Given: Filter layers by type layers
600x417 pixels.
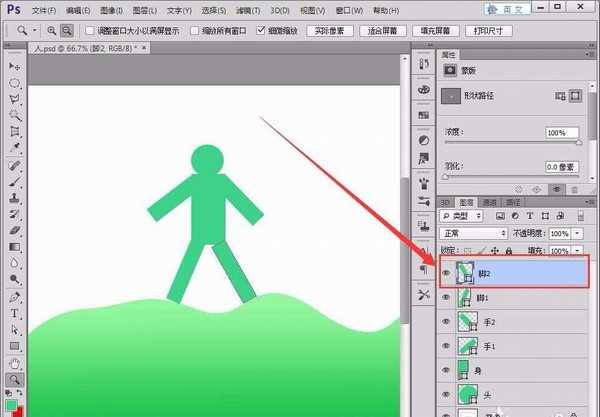Looking at the screenshot, I should pos(530,216).
